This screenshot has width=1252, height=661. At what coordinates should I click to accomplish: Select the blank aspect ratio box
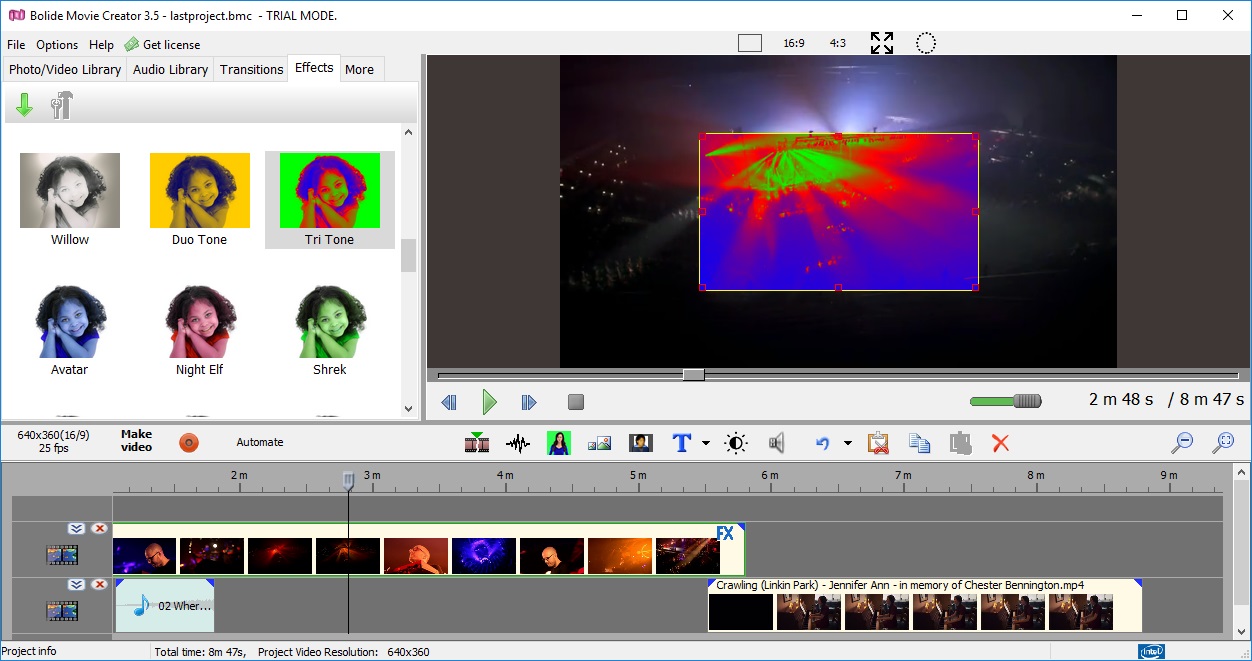pyautogui.click(x=750, y=43)
